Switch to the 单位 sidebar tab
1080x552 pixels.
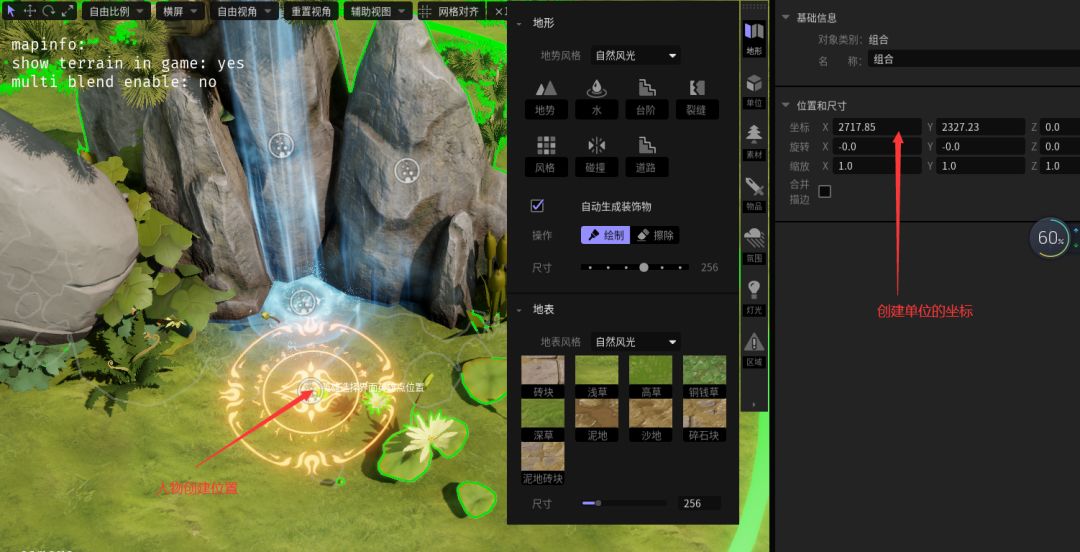coord(754,90)
